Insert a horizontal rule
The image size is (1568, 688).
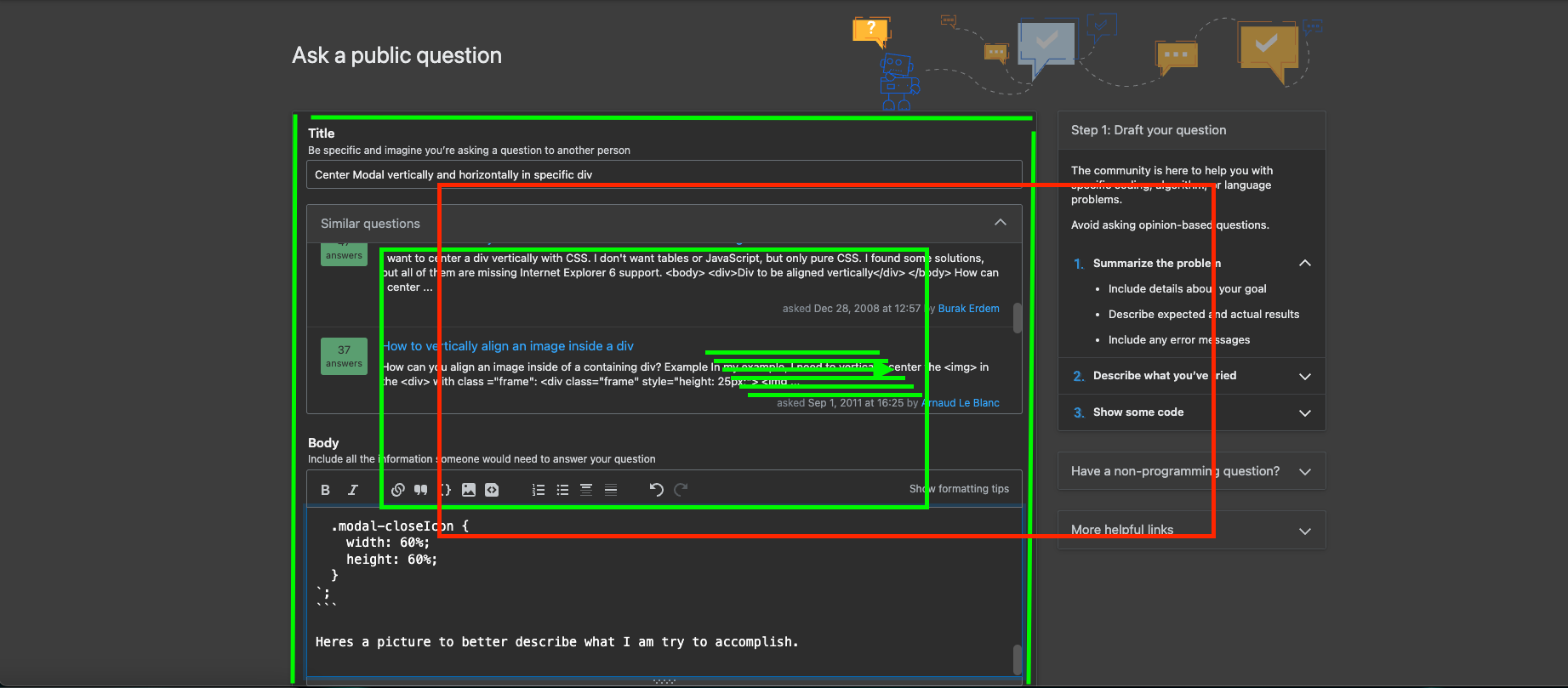(x=611, y=490)
